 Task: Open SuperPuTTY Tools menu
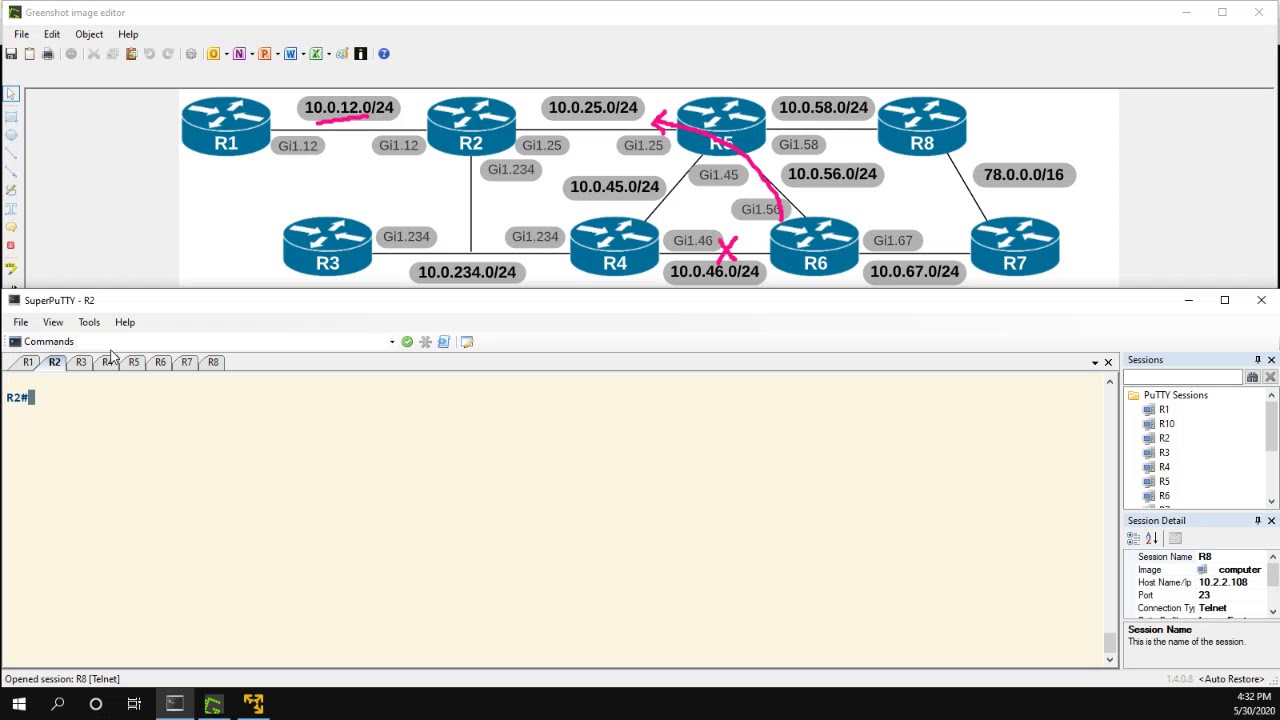(x=89, y=322)
